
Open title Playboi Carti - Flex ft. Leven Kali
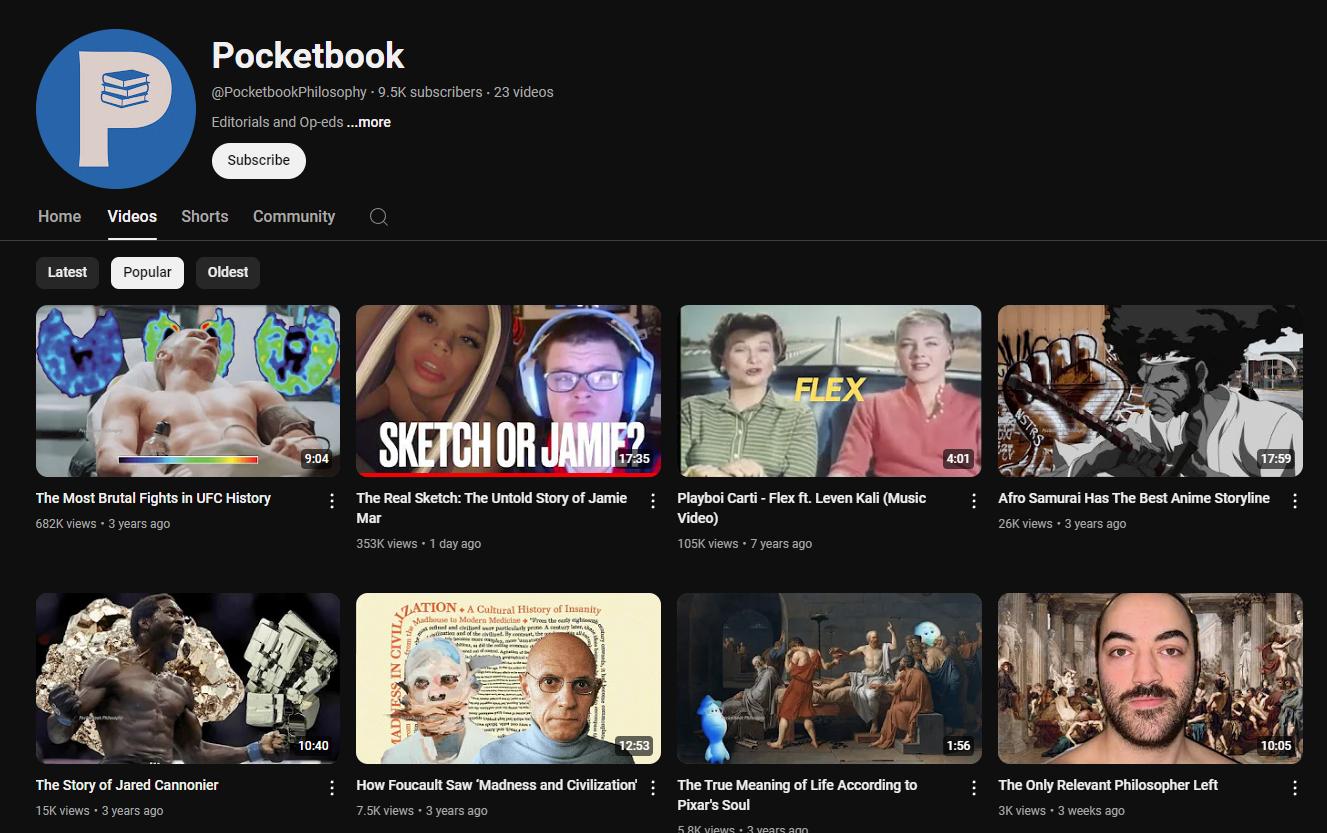[x=802, y=508]
